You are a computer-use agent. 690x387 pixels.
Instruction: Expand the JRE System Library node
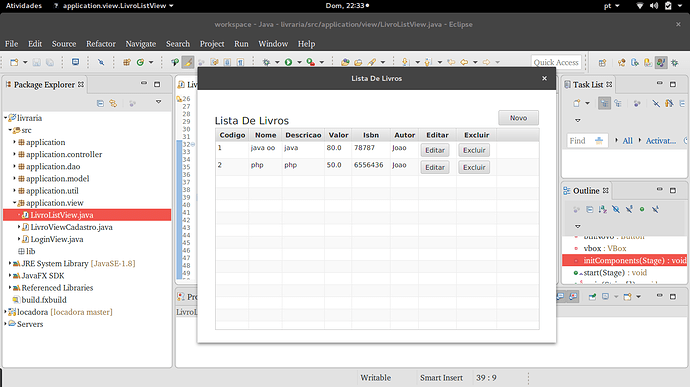click(x=10, y=264)
